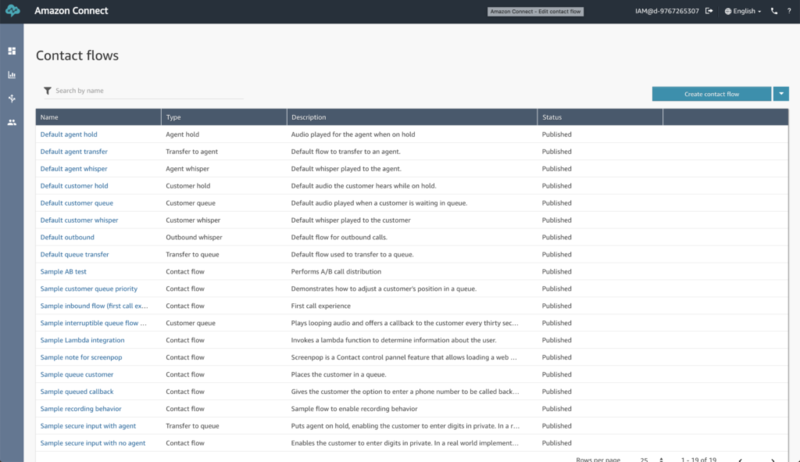Click the IAM@d-9767265307 user label

click(x=667, y=11)
